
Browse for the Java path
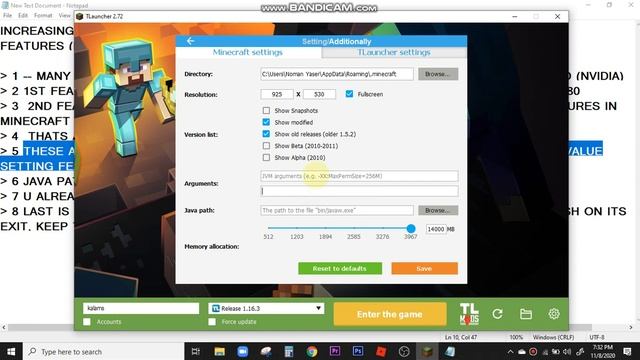pos(438,210)
